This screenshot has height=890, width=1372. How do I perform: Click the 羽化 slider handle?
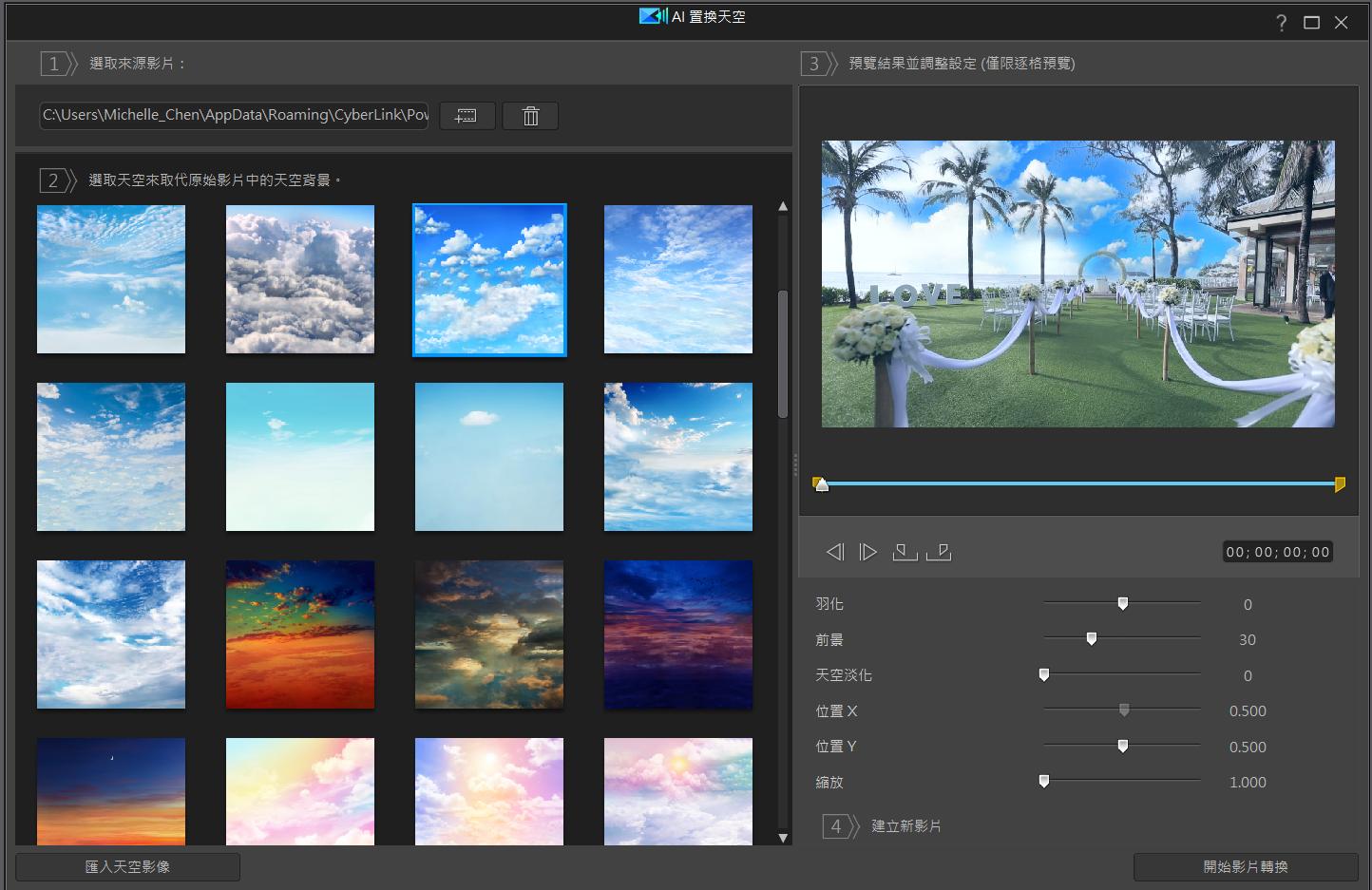pyautogui.click(x=1123, y=604)
